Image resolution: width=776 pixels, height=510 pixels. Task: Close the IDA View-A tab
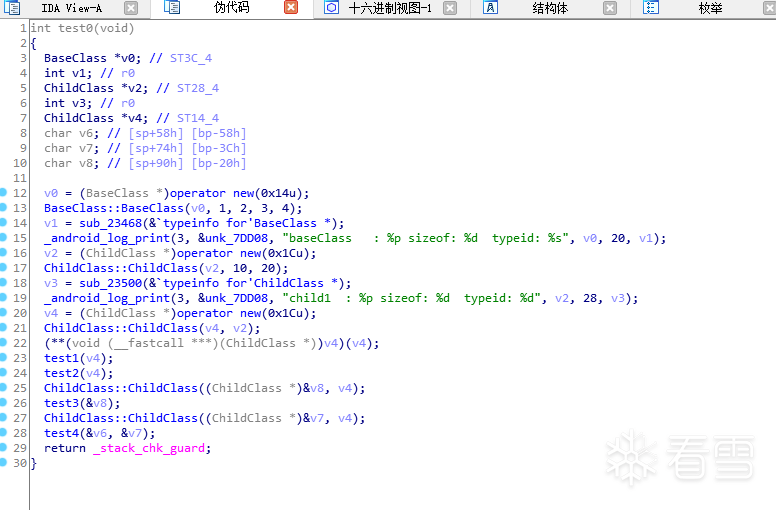click(x=131, y=8)
